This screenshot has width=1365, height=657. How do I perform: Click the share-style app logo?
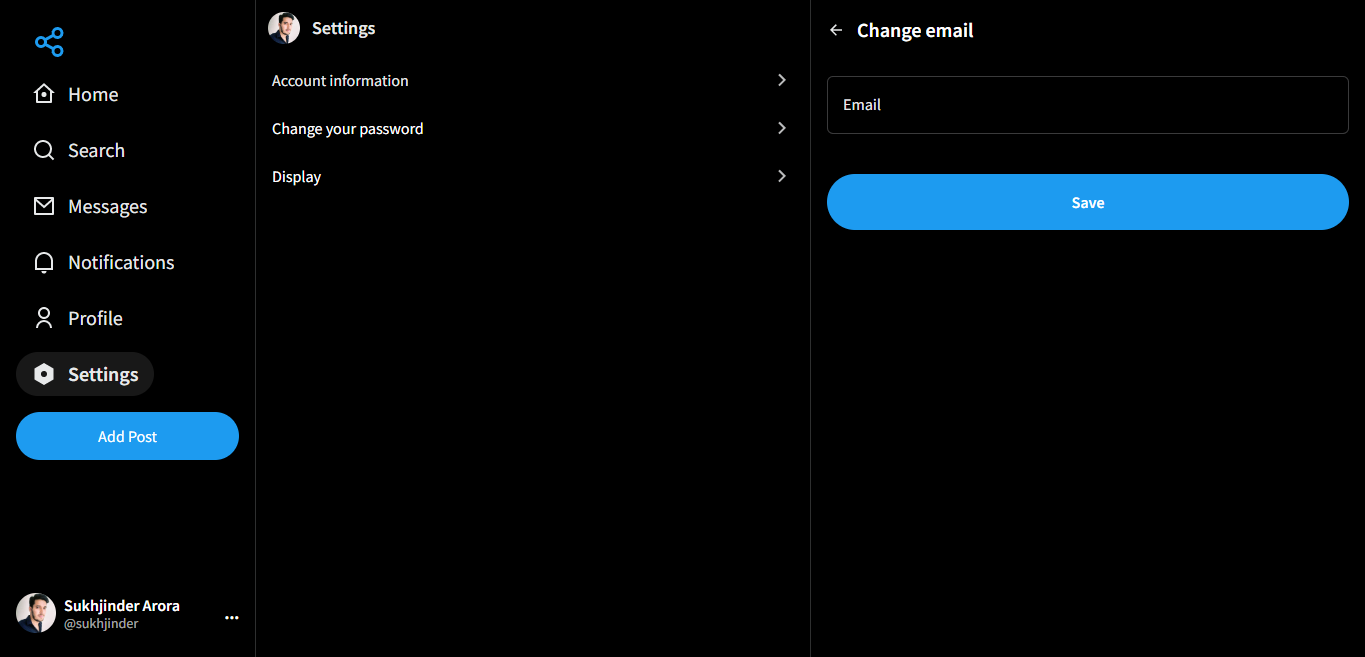click(x=49, y=42)
